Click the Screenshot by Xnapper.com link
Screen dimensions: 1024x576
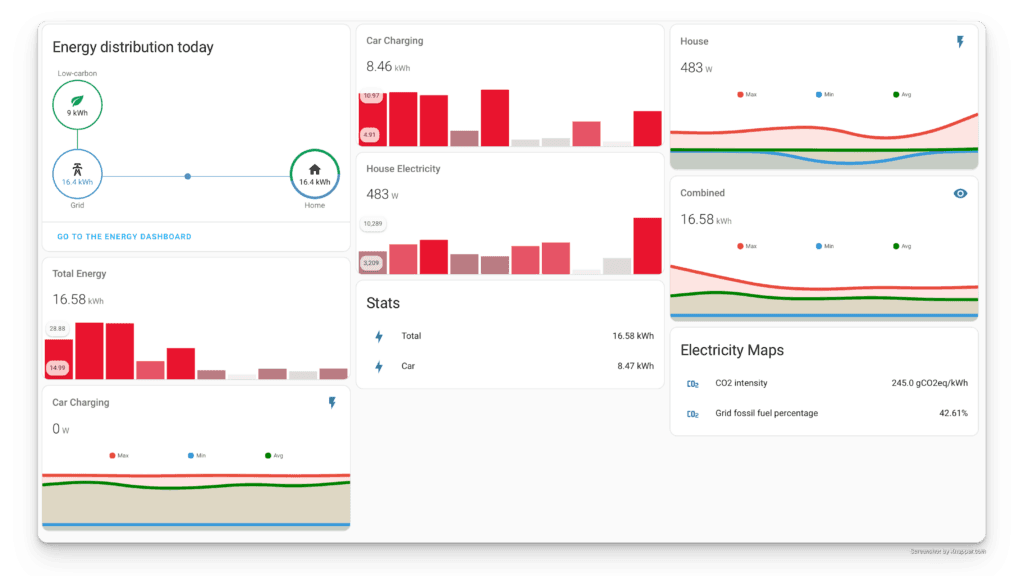(948, 549)
